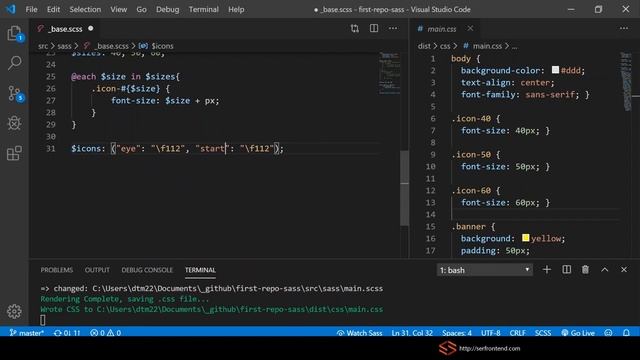The height and width of the screenshot is (360, 640).
Task: Open the Selection menu
Action: pyautogui.click(x=85, y=9)
